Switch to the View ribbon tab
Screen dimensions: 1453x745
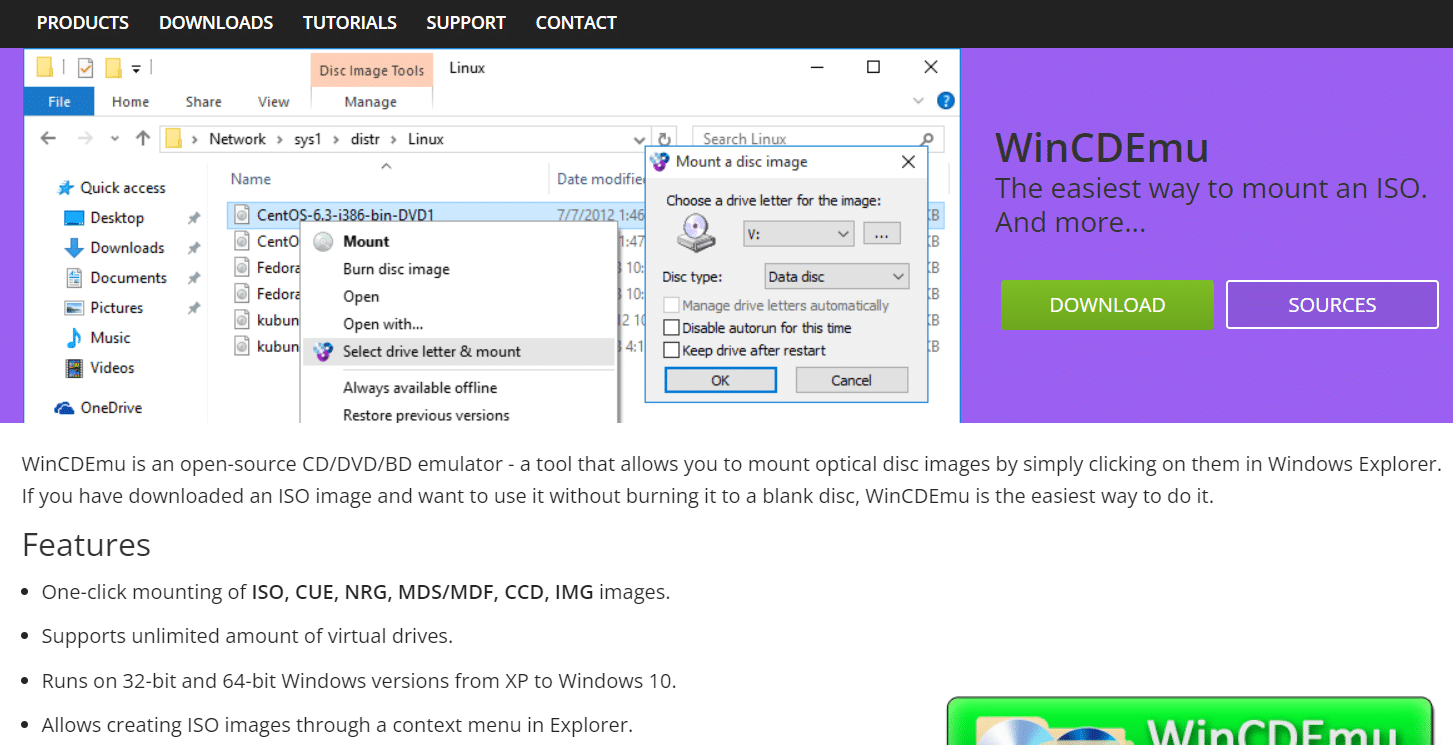pyautogui.click(x=273, y=101)
